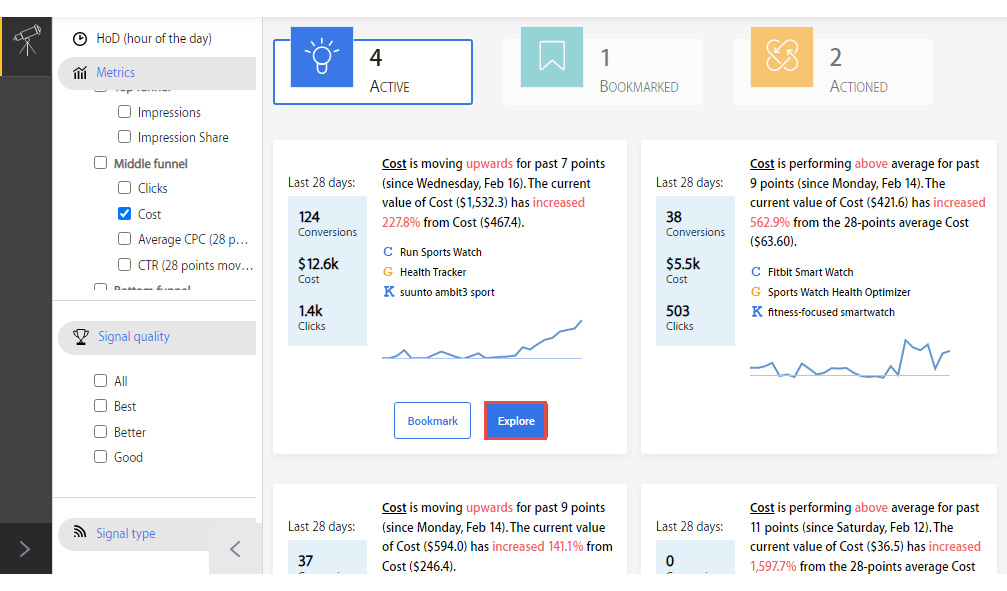Click the lightbulb Active icon
This screenshot has height=591, width=1007.
pos(322,57)
